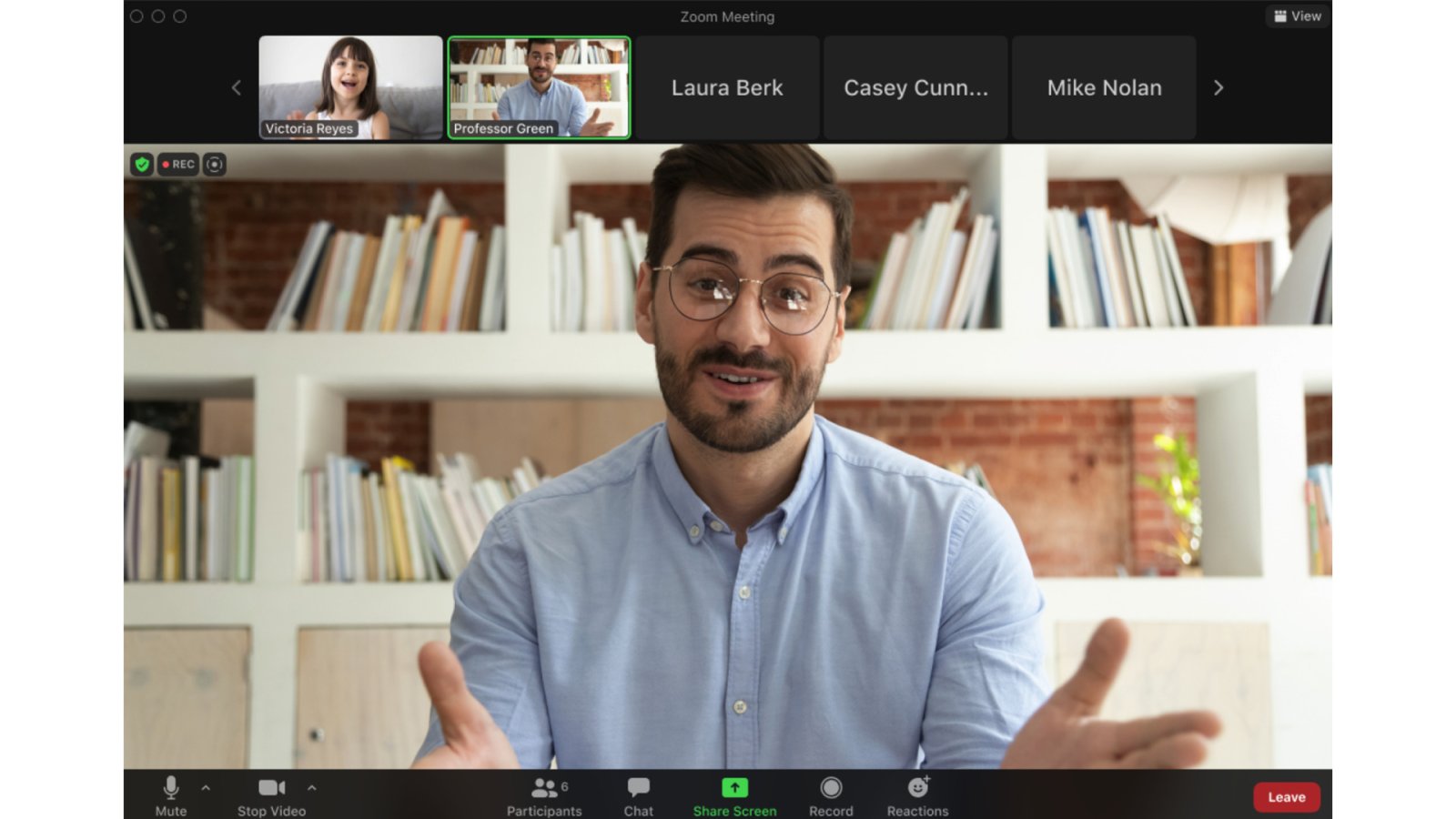Click the green encryption shield icon
Screen dimensions: 1456x819
141,165
